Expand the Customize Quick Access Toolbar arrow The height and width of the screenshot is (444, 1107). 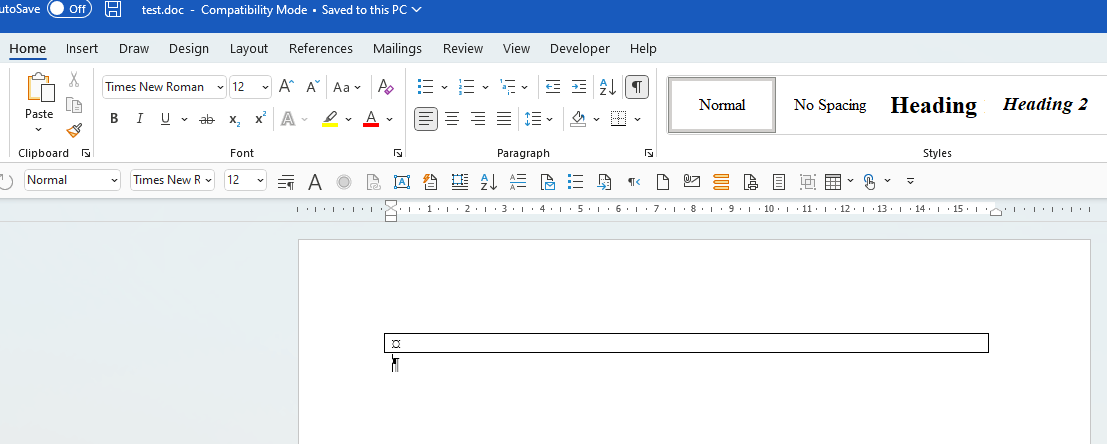910,181
